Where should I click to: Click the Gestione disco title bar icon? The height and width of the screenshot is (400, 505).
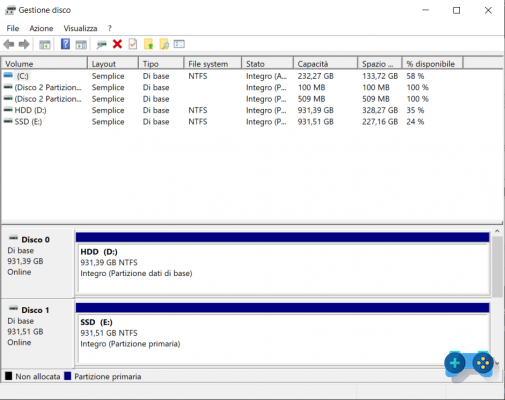coord(10,10)
